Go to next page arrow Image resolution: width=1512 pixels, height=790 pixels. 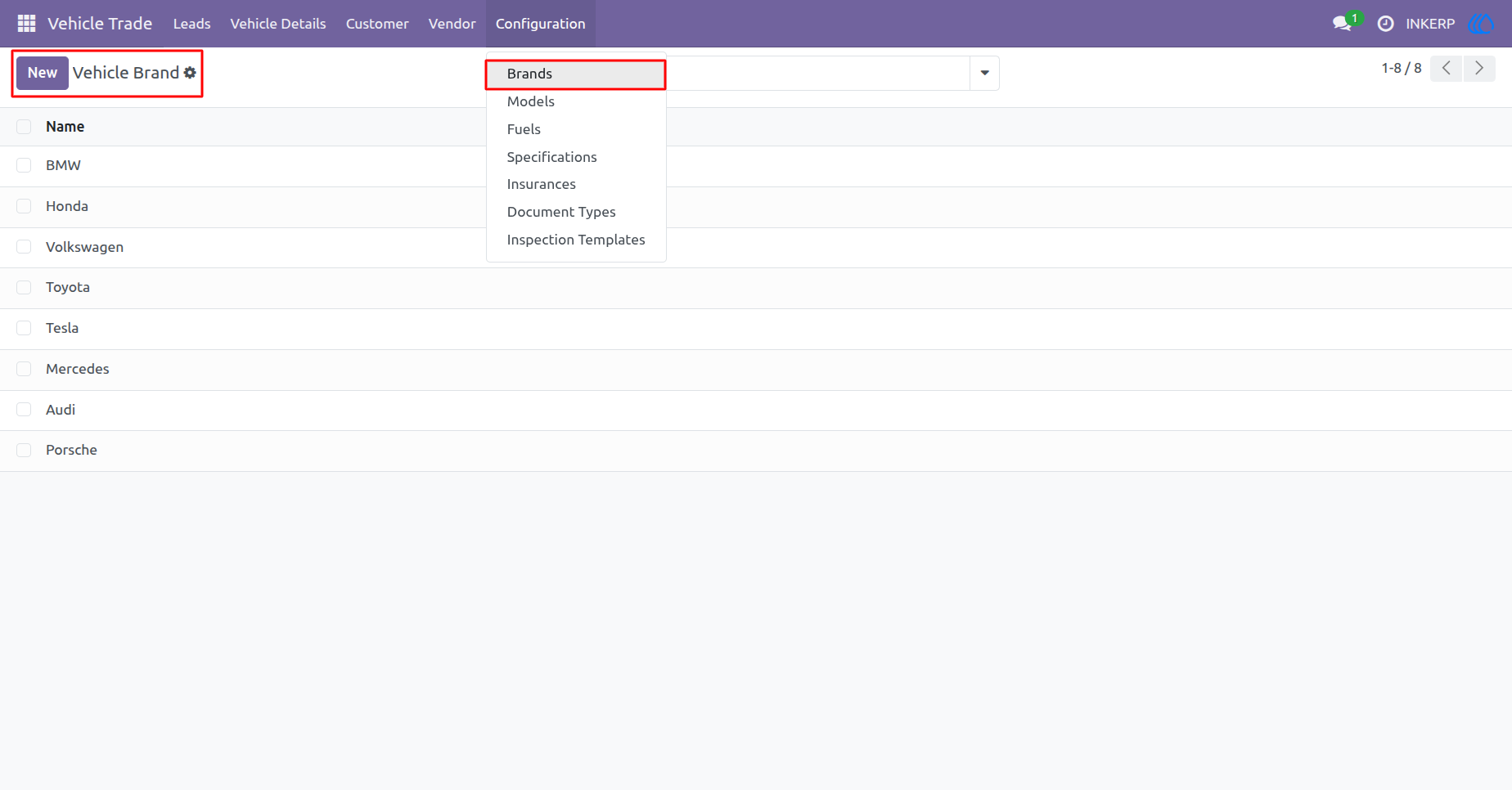click(x=1479, y=69)
